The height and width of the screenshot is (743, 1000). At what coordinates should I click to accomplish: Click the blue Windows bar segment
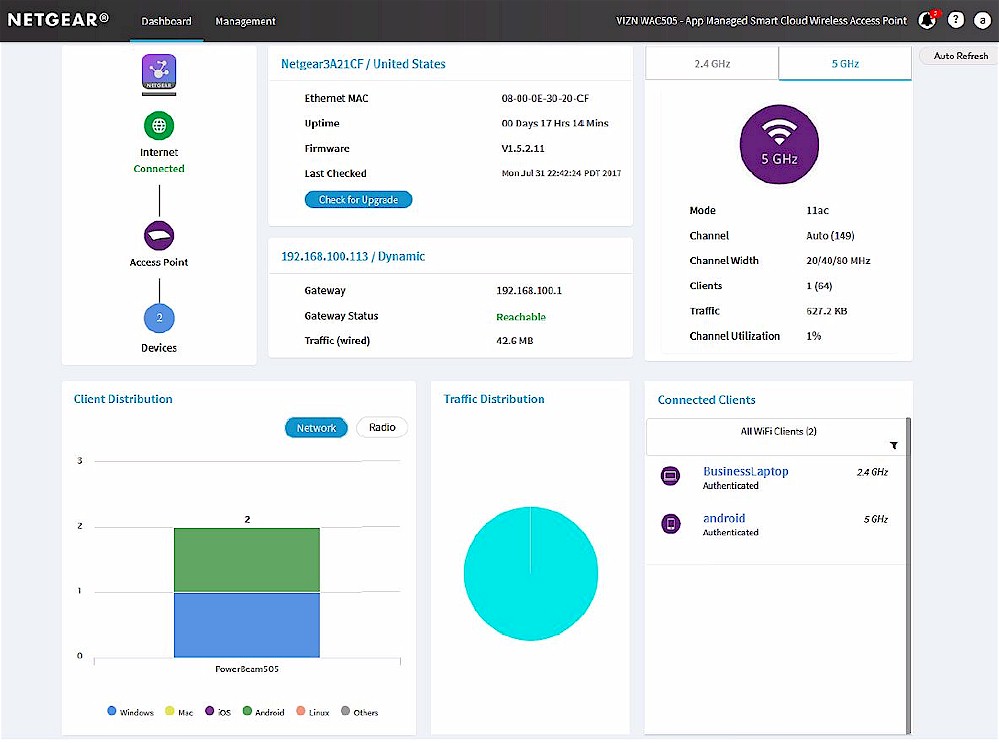click(x=247, y=625)
